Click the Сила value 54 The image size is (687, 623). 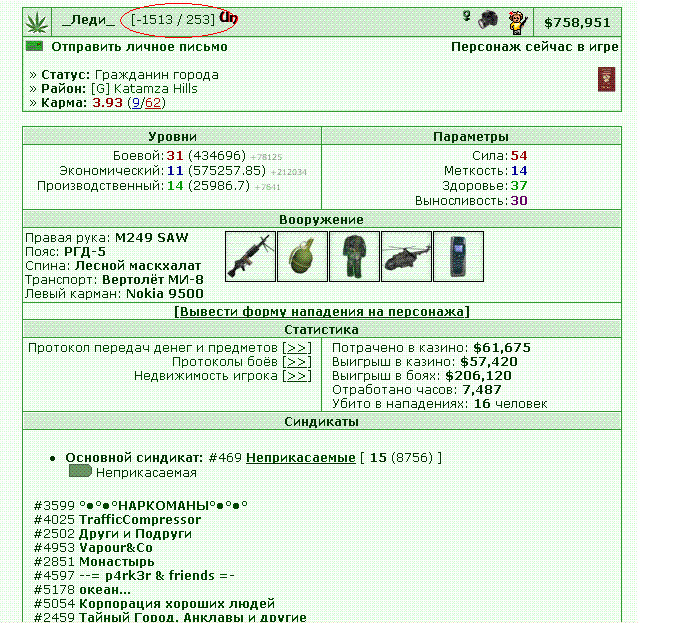[519, 156]
